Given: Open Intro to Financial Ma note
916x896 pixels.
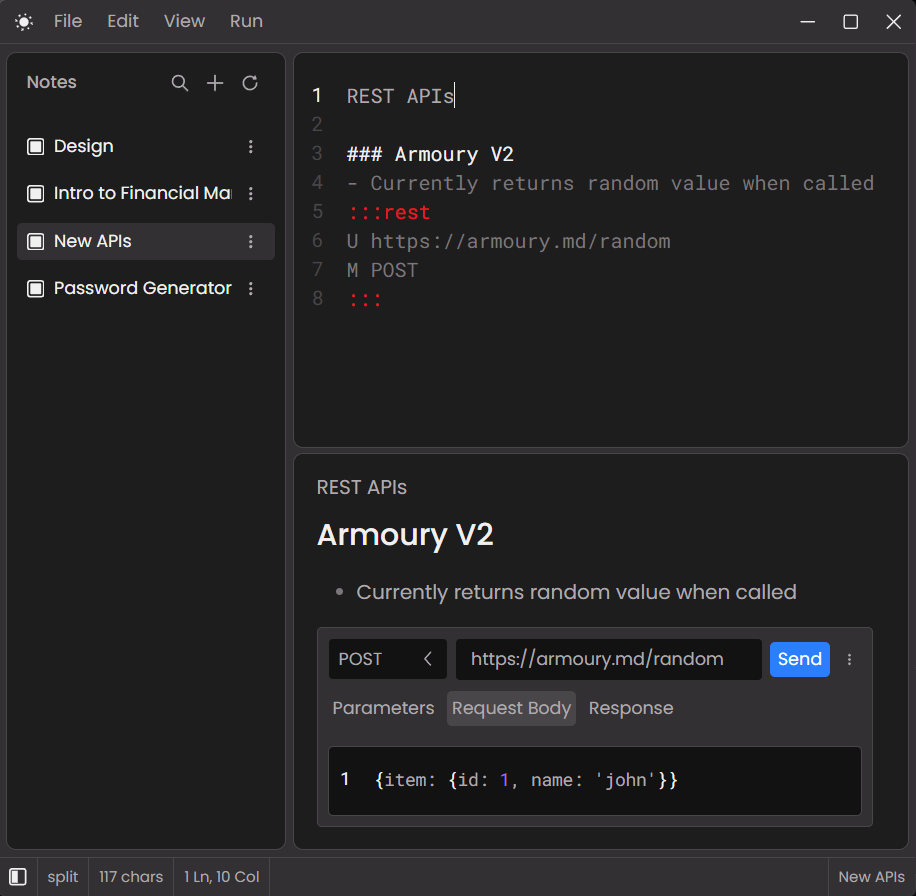Looking at the screenshot, I should (x=146, y=193).
